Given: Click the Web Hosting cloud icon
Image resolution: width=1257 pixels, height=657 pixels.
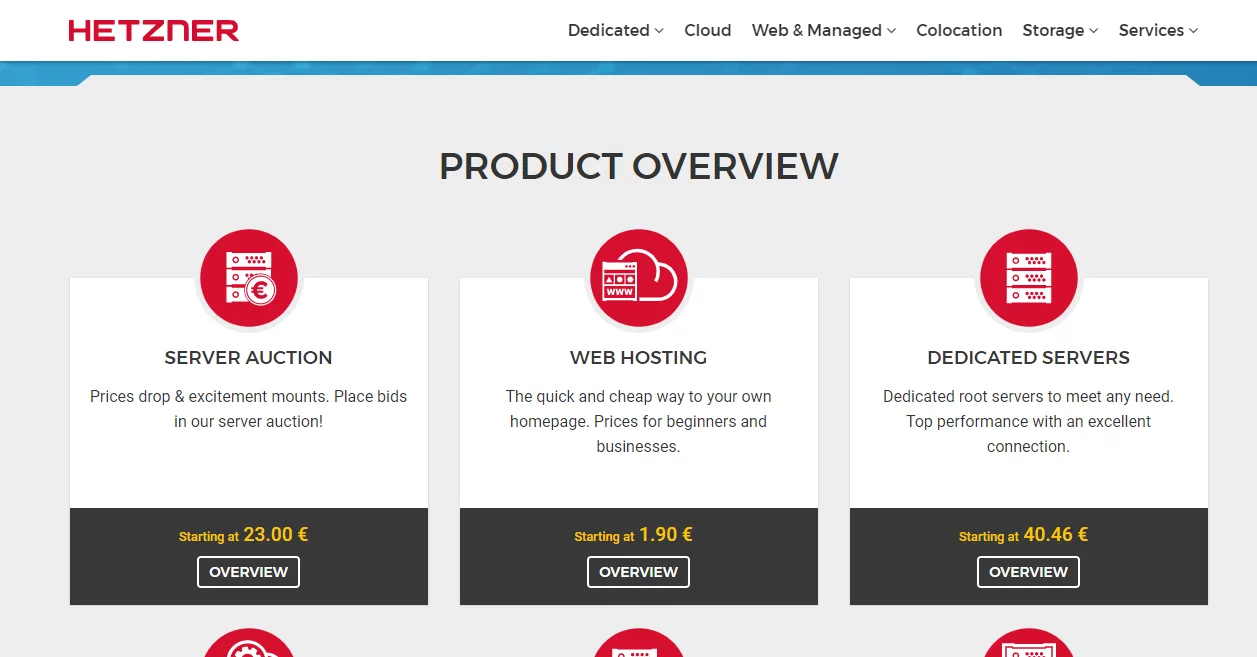Looking at the screenshot, I should click(x=638, y=278).
